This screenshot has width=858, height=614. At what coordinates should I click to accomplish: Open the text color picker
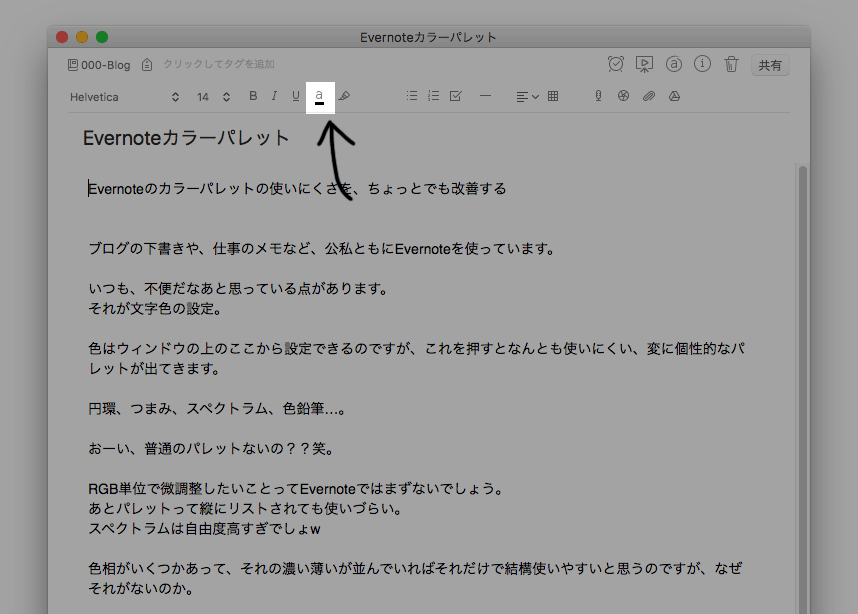pyautogui.click(x=320, y=97)
